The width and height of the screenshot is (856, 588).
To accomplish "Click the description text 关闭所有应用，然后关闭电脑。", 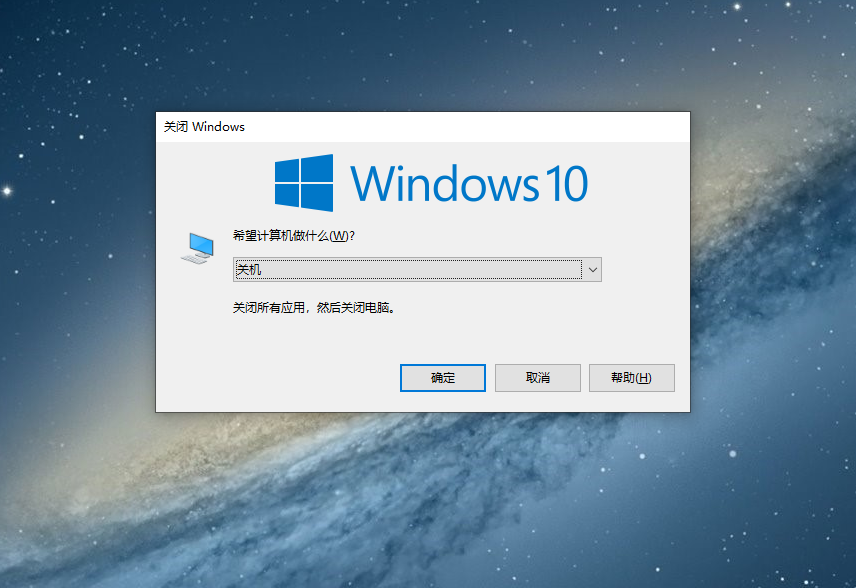I will 314,308.
